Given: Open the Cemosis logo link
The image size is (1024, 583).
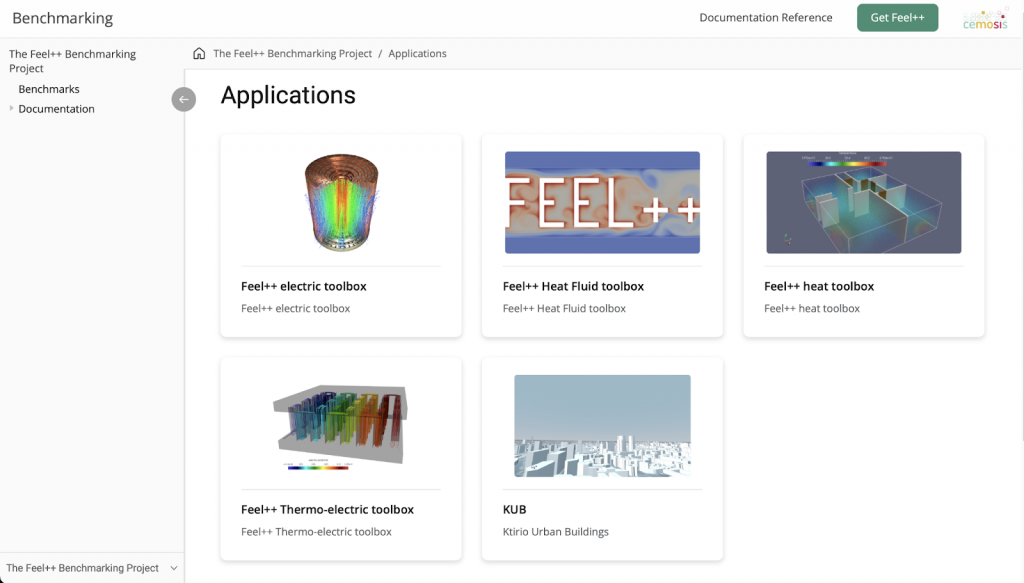Looking at the screenshot, I should [985, 18].
